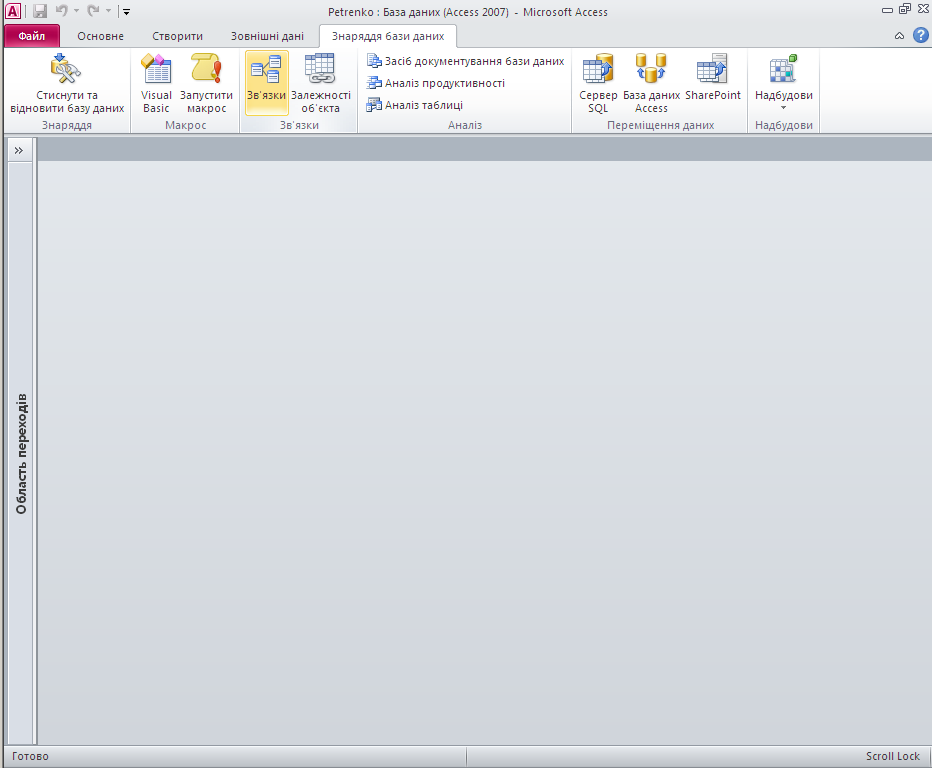Screen dimensions: 932x768
Task: Minimize the ribbon with the caret icon
Action: click(899, 36)
